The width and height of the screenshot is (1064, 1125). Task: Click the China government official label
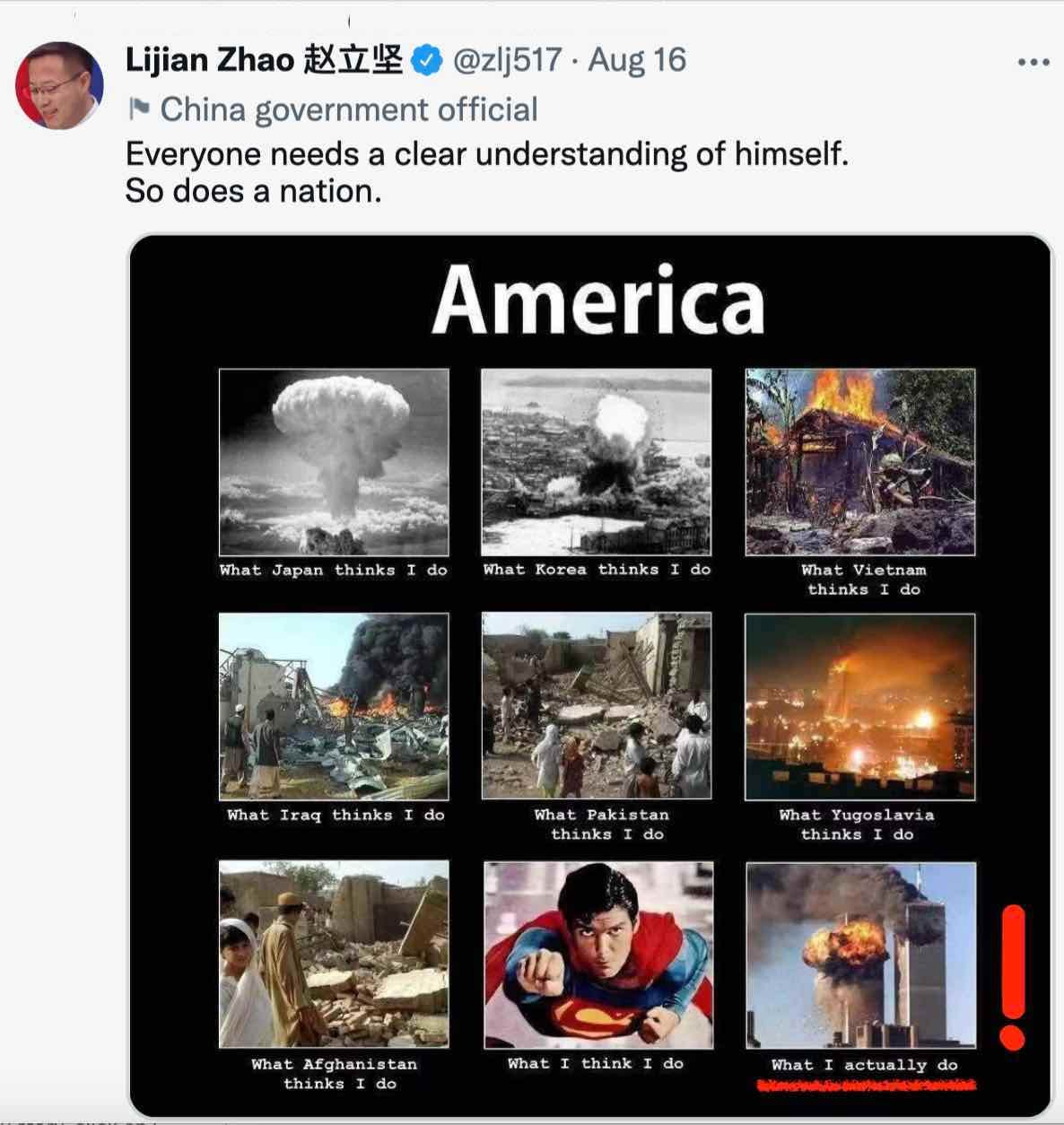click(x=349, y=109)
